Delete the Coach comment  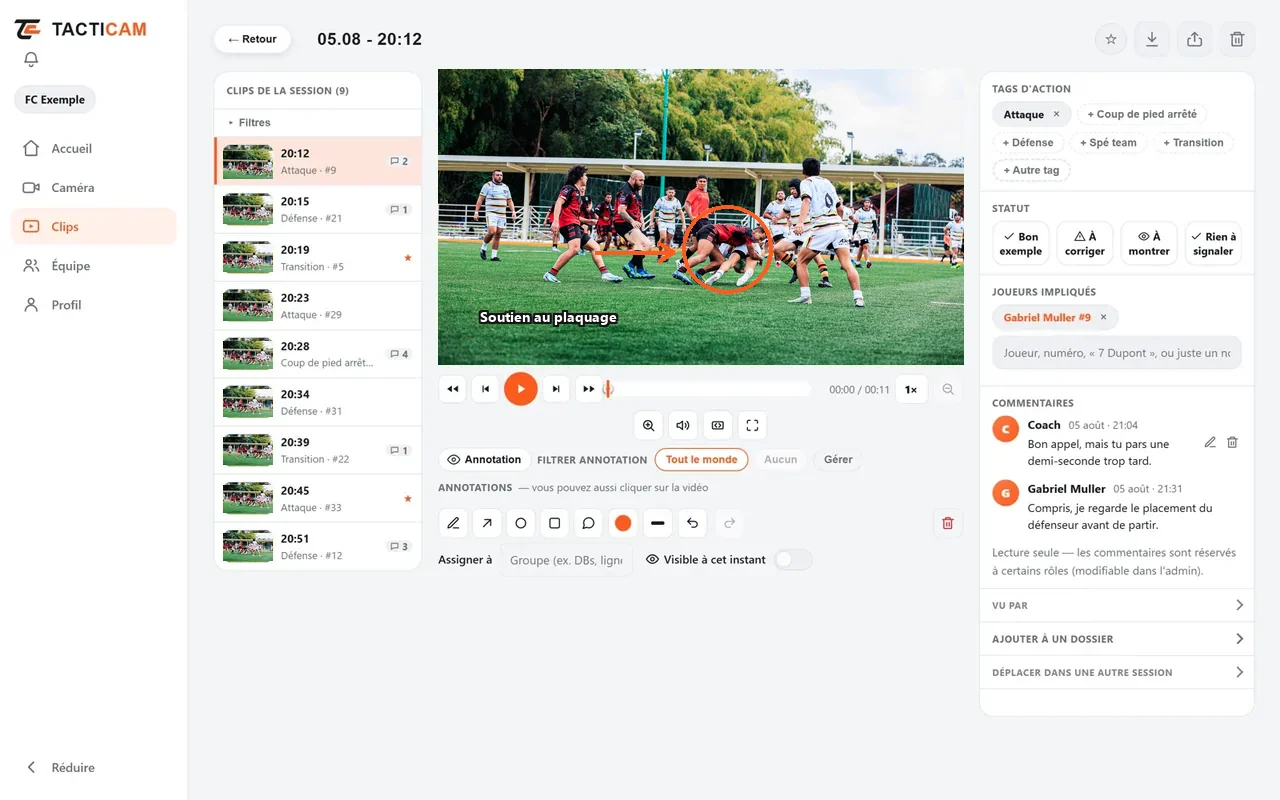point(1232,442)
